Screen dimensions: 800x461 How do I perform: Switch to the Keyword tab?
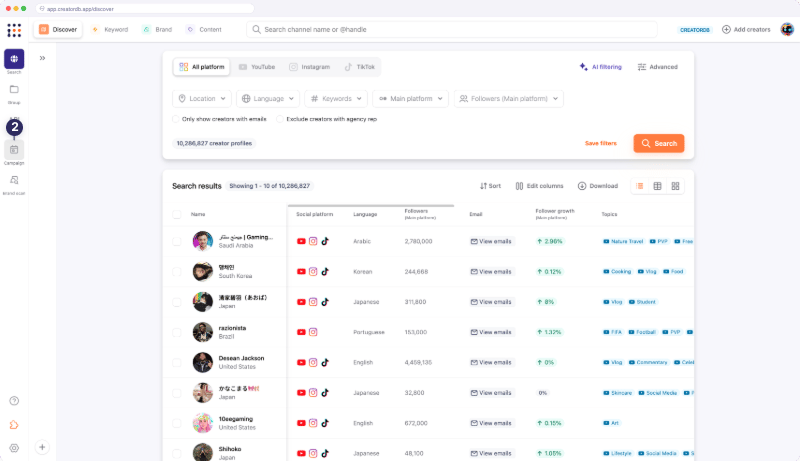coord(110,30)
